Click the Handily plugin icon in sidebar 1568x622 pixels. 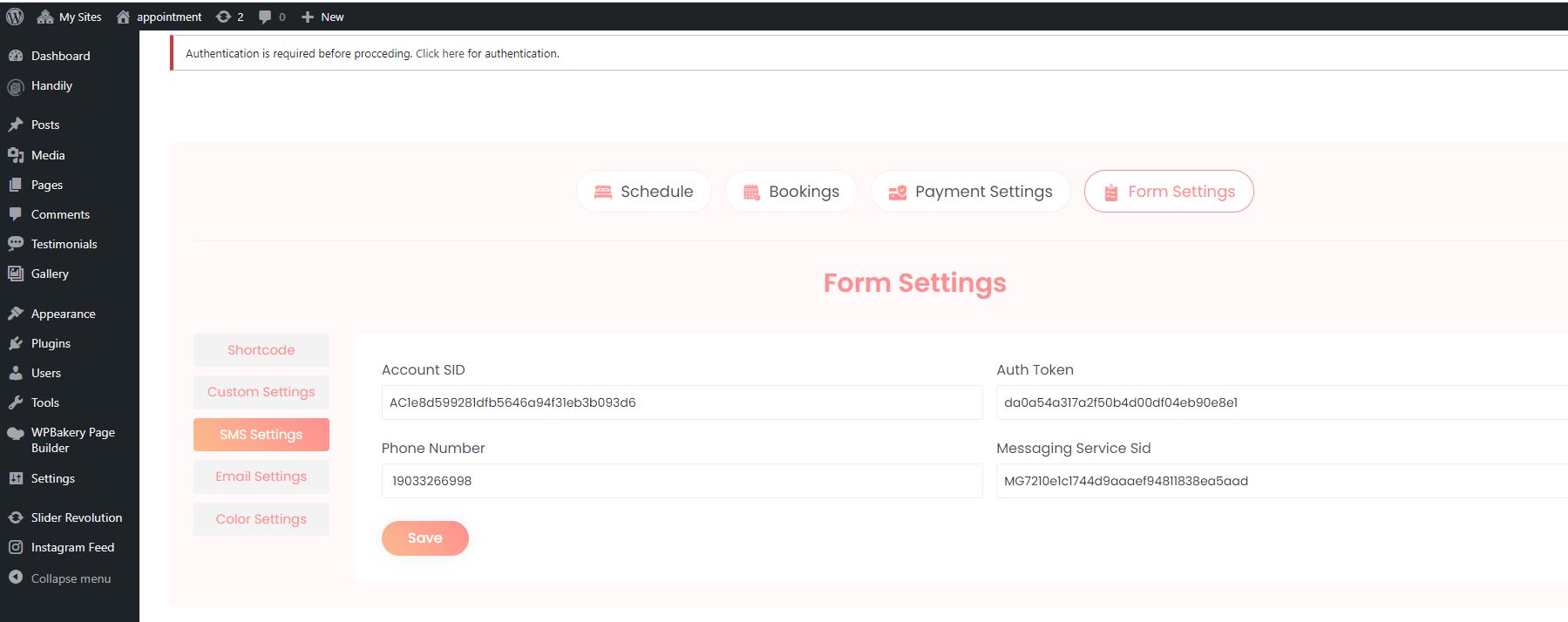[x=16, y=86]
